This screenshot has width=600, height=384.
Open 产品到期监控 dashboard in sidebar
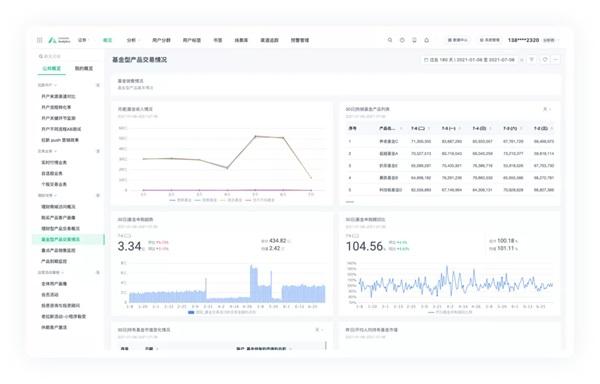[x=54, y=261]
